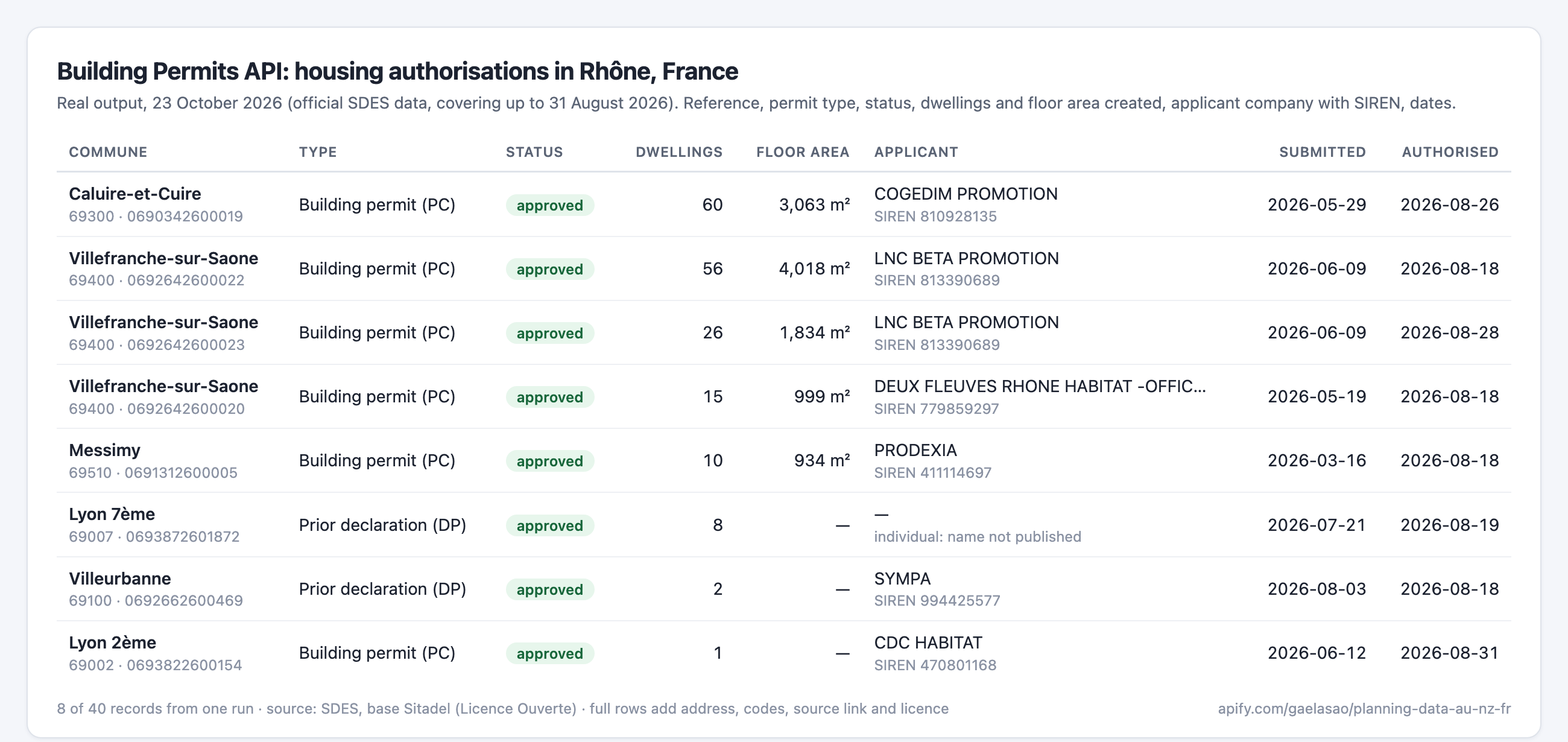Click submitted date 2026-05-19
Screen dimensions: 1568x742
click(1317, 396)
